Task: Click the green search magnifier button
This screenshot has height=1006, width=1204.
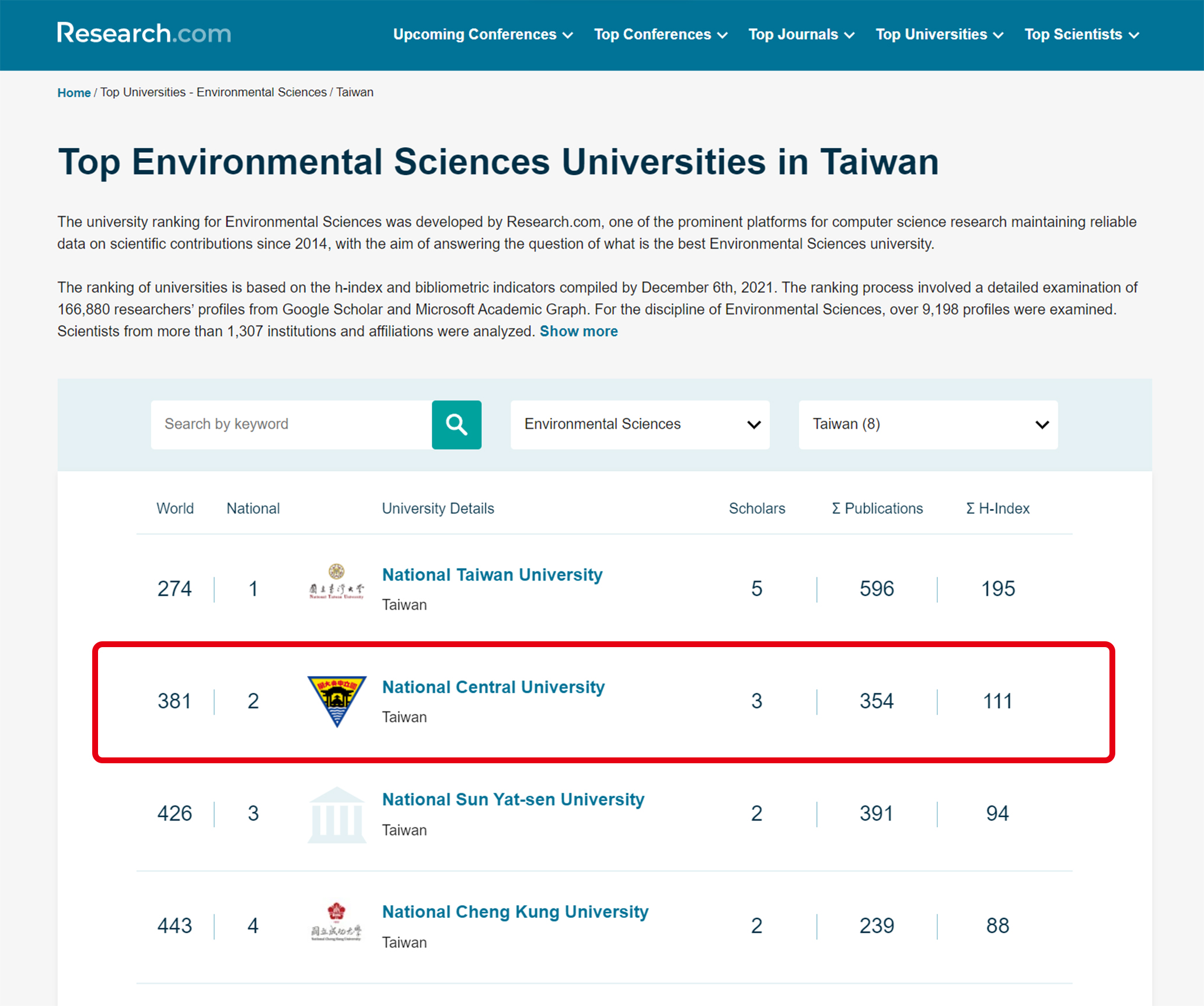Action: tap(456, 424)
